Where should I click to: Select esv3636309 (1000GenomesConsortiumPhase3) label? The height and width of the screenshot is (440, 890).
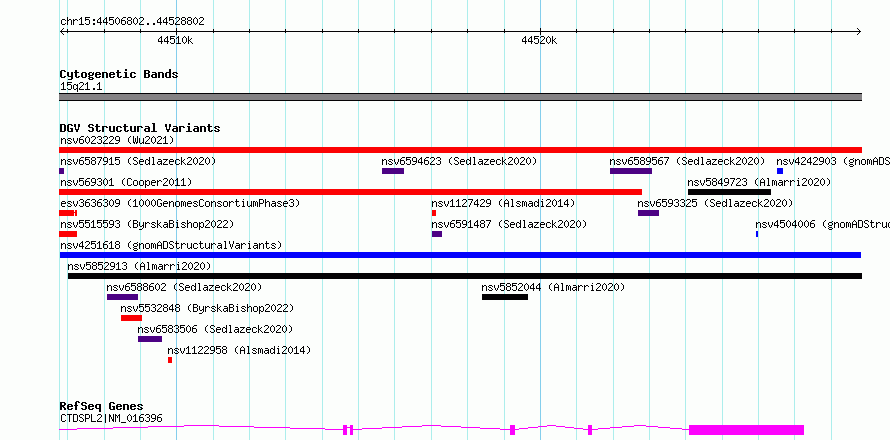180,203
